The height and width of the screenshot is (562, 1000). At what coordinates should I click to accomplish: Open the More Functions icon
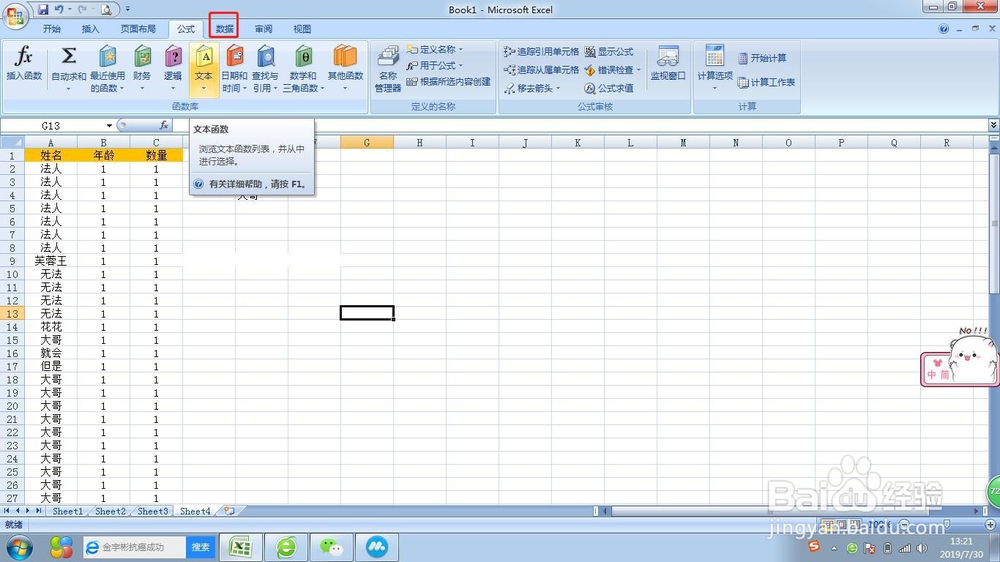tap(345, 67)
